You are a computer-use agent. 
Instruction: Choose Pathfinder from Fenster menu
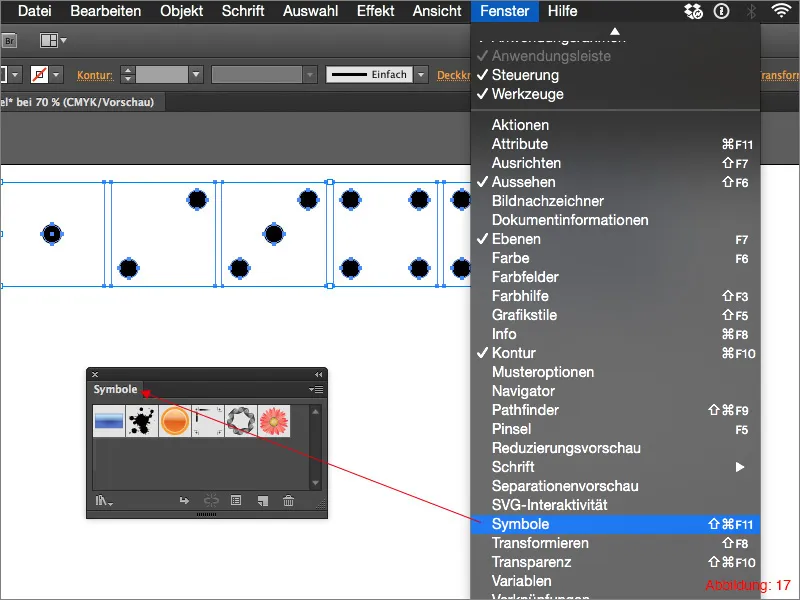point(615,410)
